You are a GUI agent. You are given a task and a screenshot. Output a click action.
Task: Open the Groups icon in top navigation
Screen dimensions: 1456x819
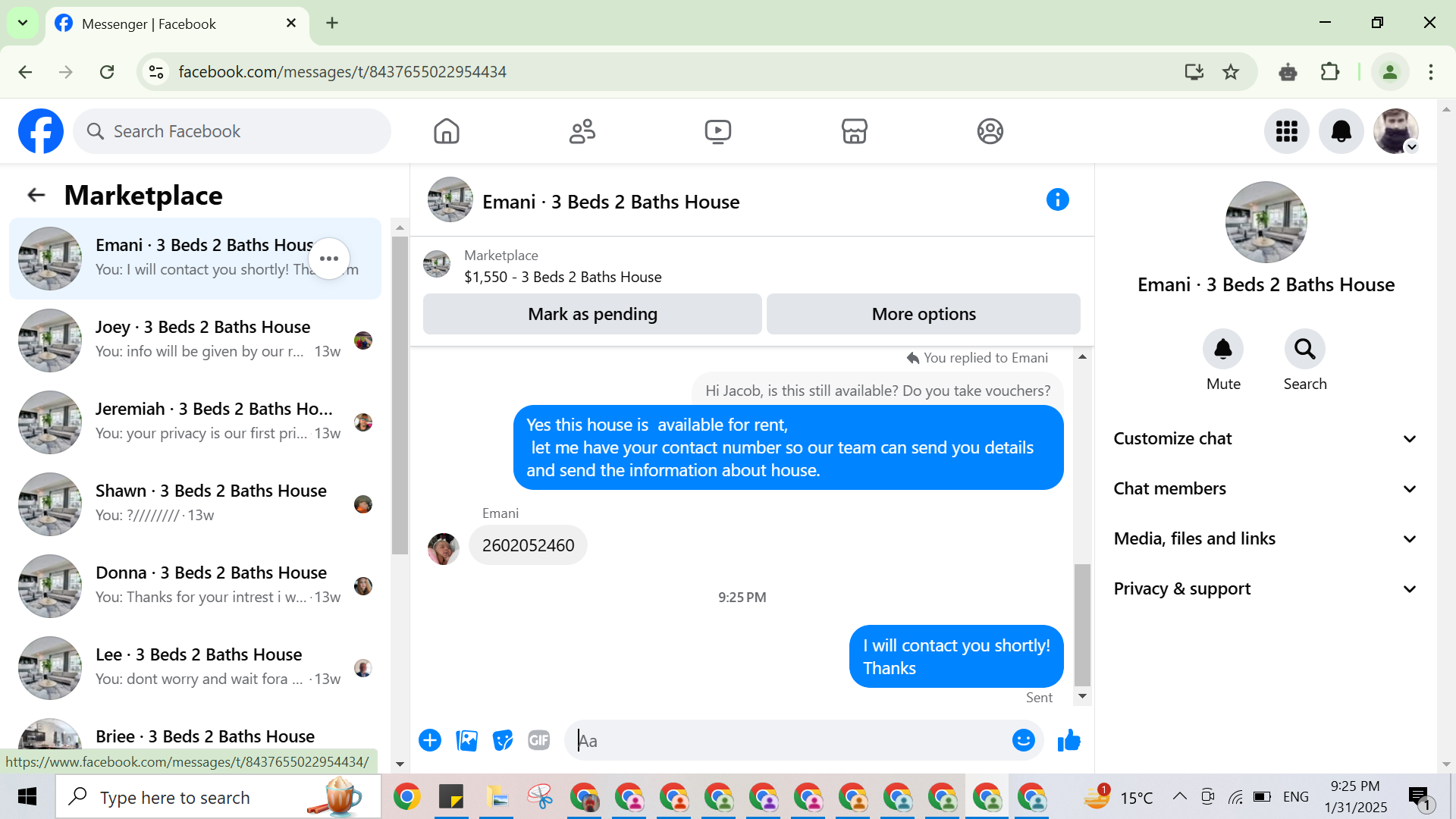point(990,131)
